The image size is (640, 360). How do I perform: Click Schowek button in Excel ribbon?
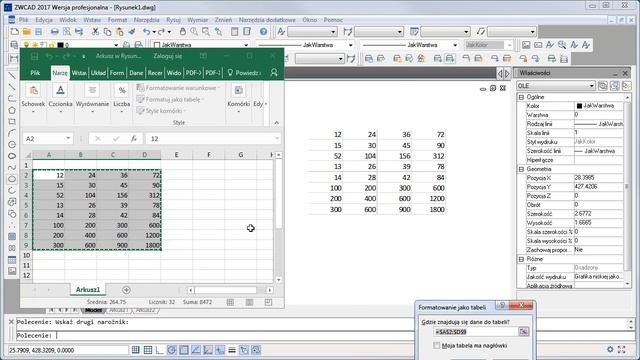(33, 99)
